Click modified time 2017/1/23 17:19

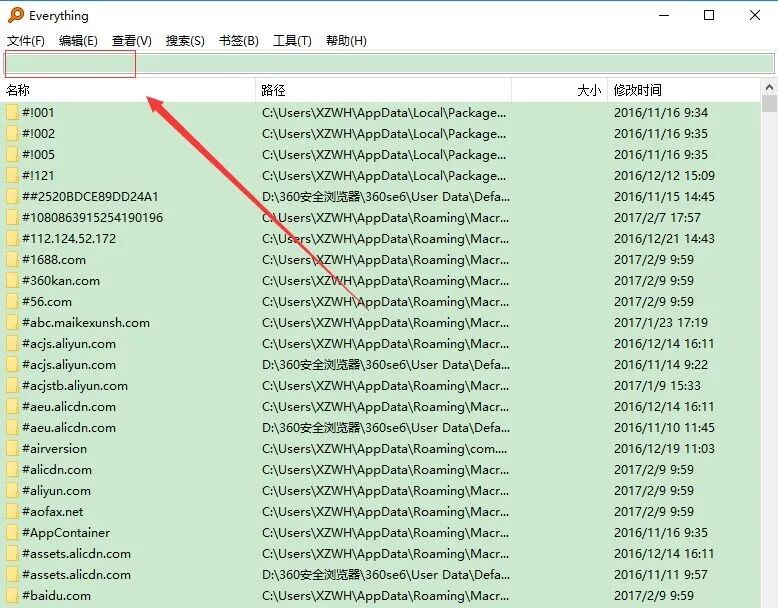coord(660,323)
